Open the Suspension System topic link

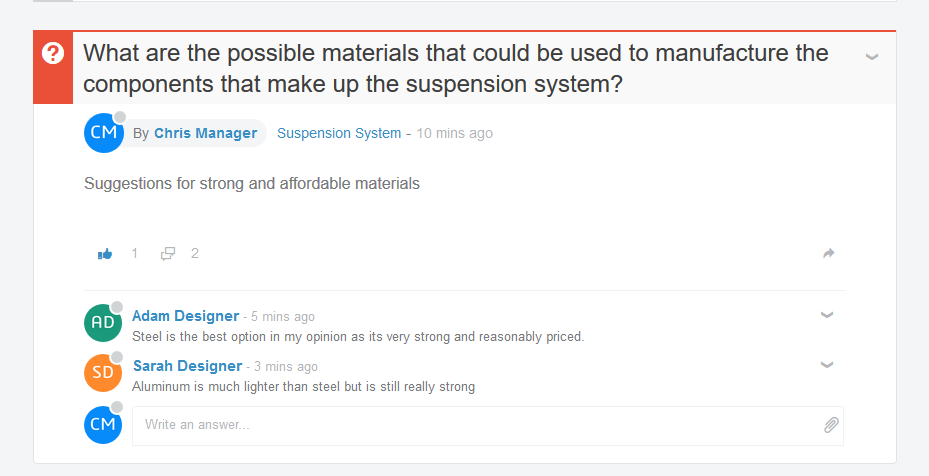[x=339, y=133]
